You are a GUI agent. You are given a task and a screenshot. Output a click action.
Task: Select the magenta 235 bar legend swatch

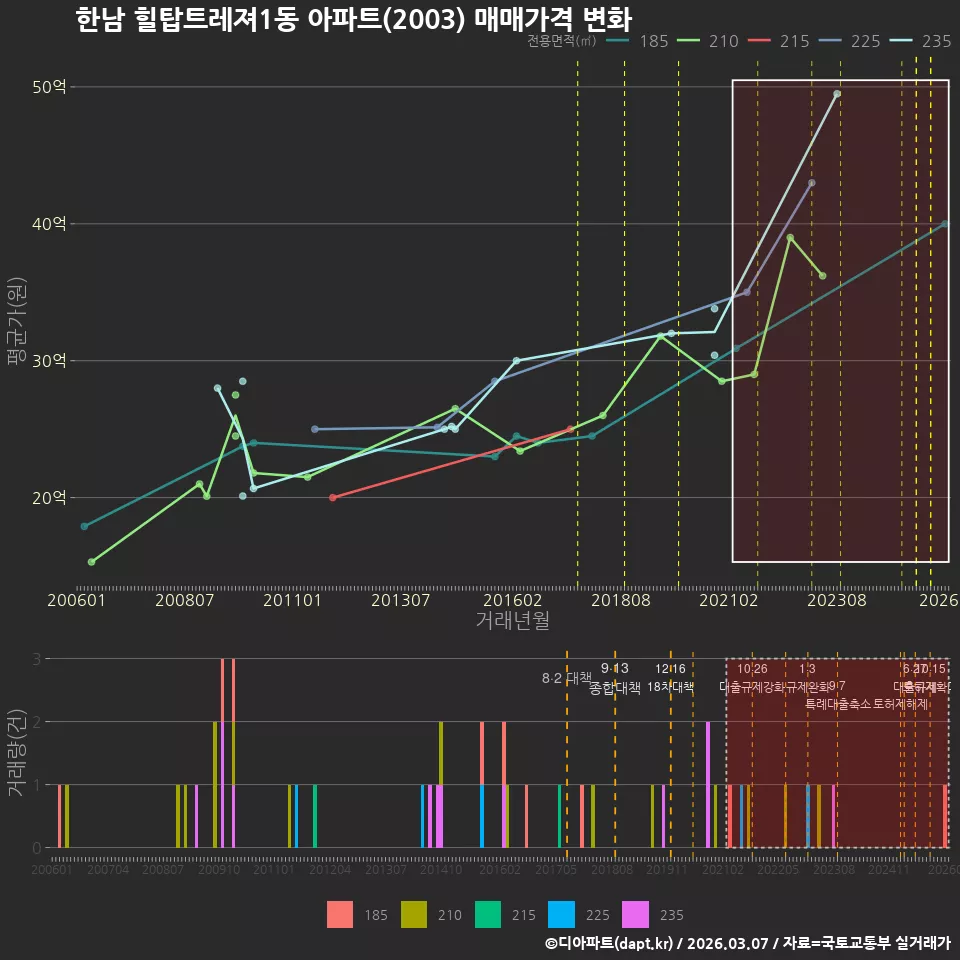(x=636, y=915)
